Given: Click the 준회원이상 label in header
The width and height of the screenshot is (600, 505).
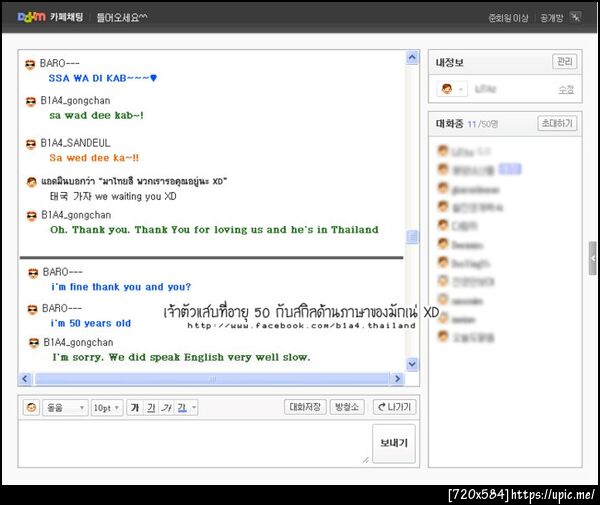Looking at the screenshot, I should (508, 18).
